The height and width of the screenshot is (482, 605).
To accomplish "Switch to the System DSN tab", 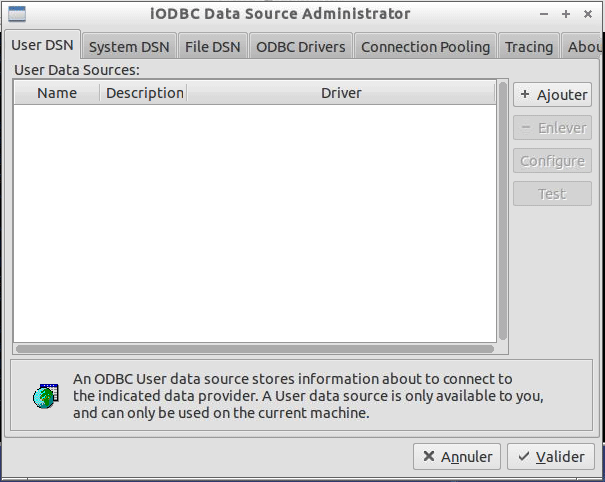I will [129, 47].
